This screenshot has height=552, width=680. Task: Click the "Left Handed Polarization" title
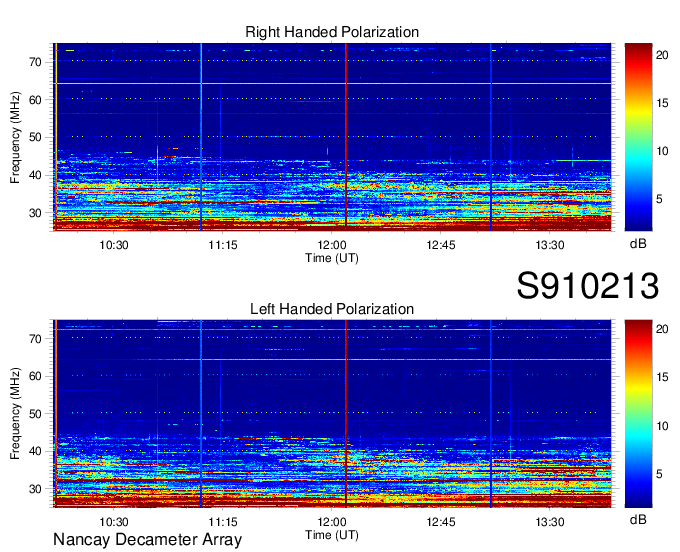(332, 309)
